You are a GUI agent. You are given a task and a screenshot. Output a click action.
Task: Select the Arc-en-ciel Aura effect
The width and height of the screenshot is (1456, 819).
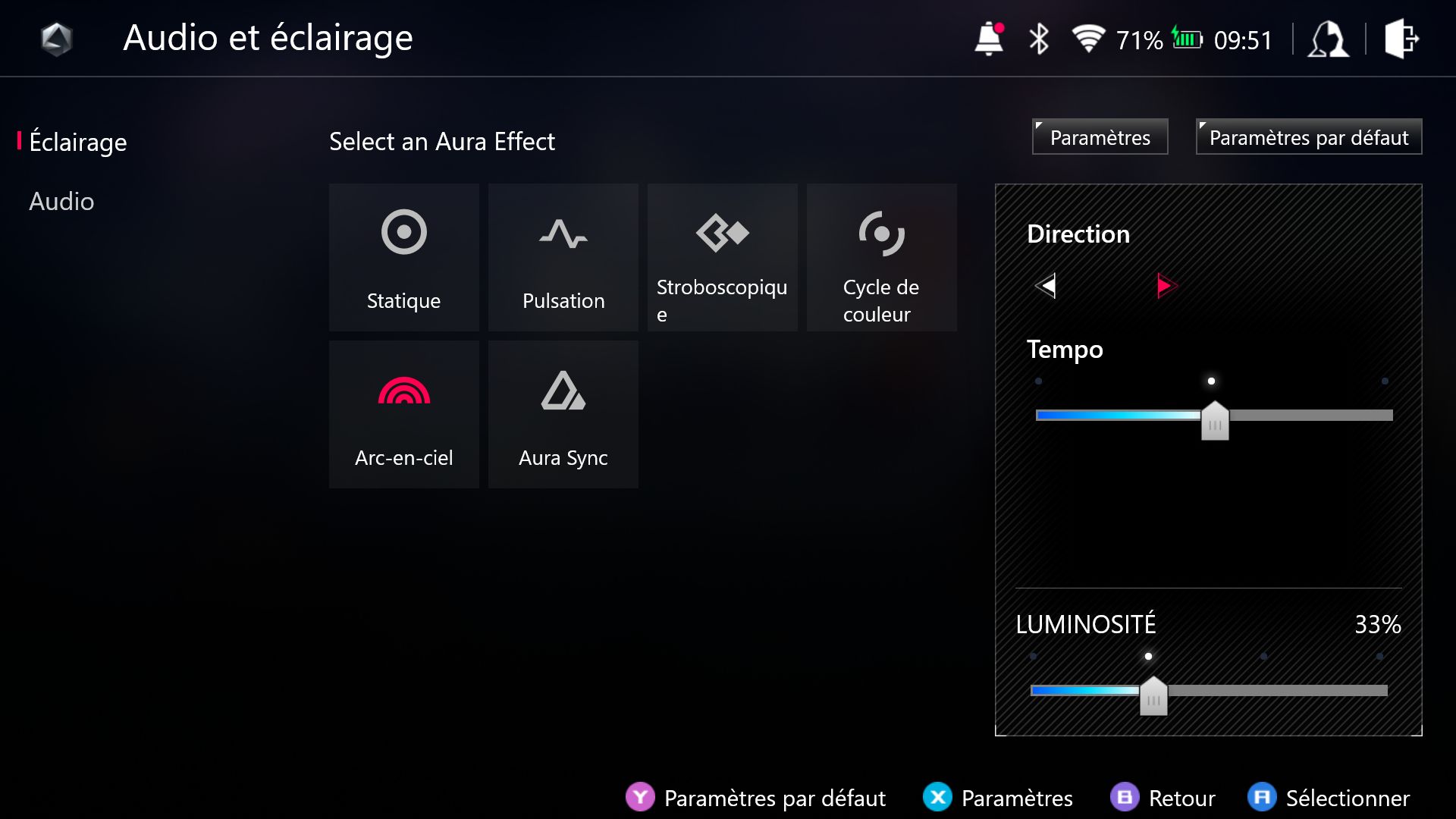click(x=403, y=415)
